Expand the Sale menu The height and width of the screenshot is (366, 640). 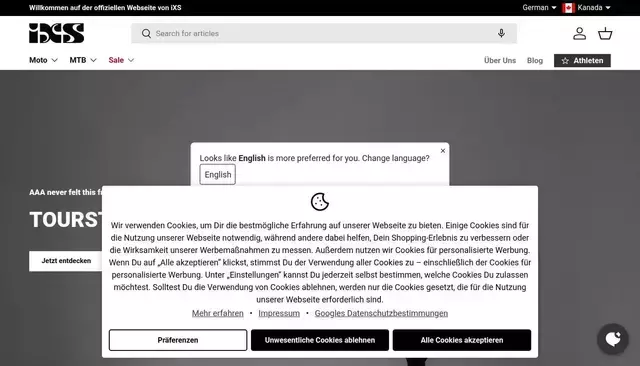click(121, 60)
